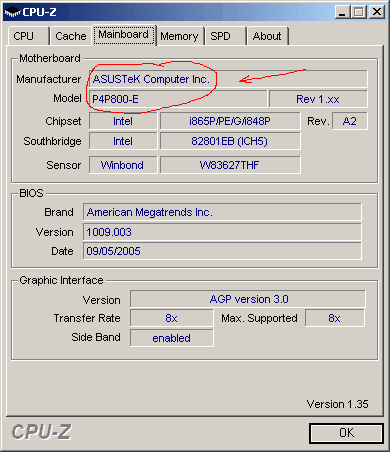This screenshot has height=452, width=390.
Task: Click the CPU-Z logo at bottom left
Action: click(x=42, y=432)
